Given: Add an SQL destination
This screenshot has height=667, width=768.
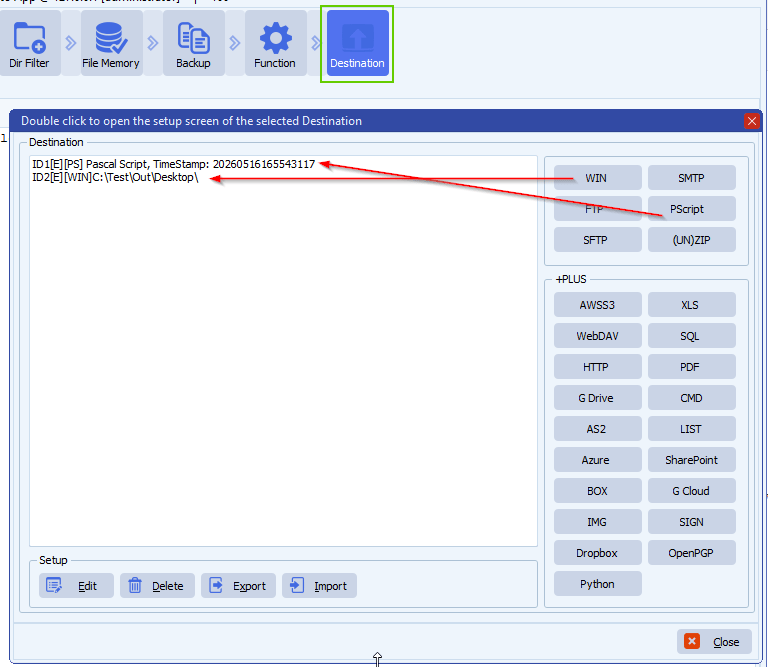Looking at the screenshot, I should (692, 336).
